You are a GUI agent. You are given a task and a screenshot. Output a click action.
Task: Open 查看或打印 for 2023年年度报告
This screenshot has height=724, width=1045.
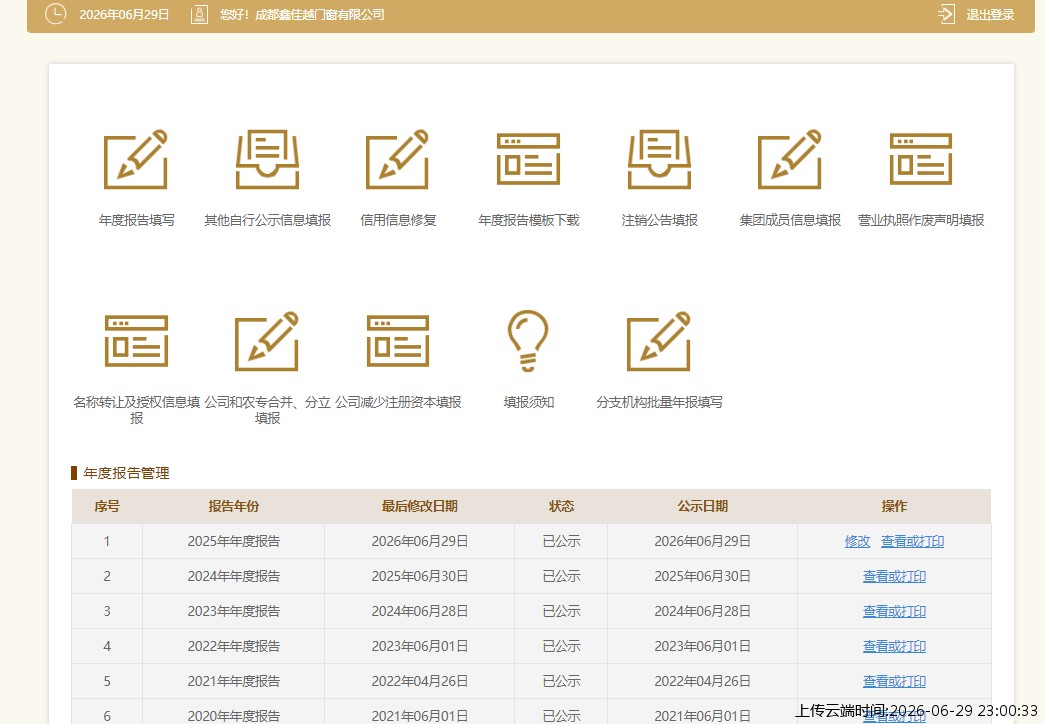[x=894, y=611]
